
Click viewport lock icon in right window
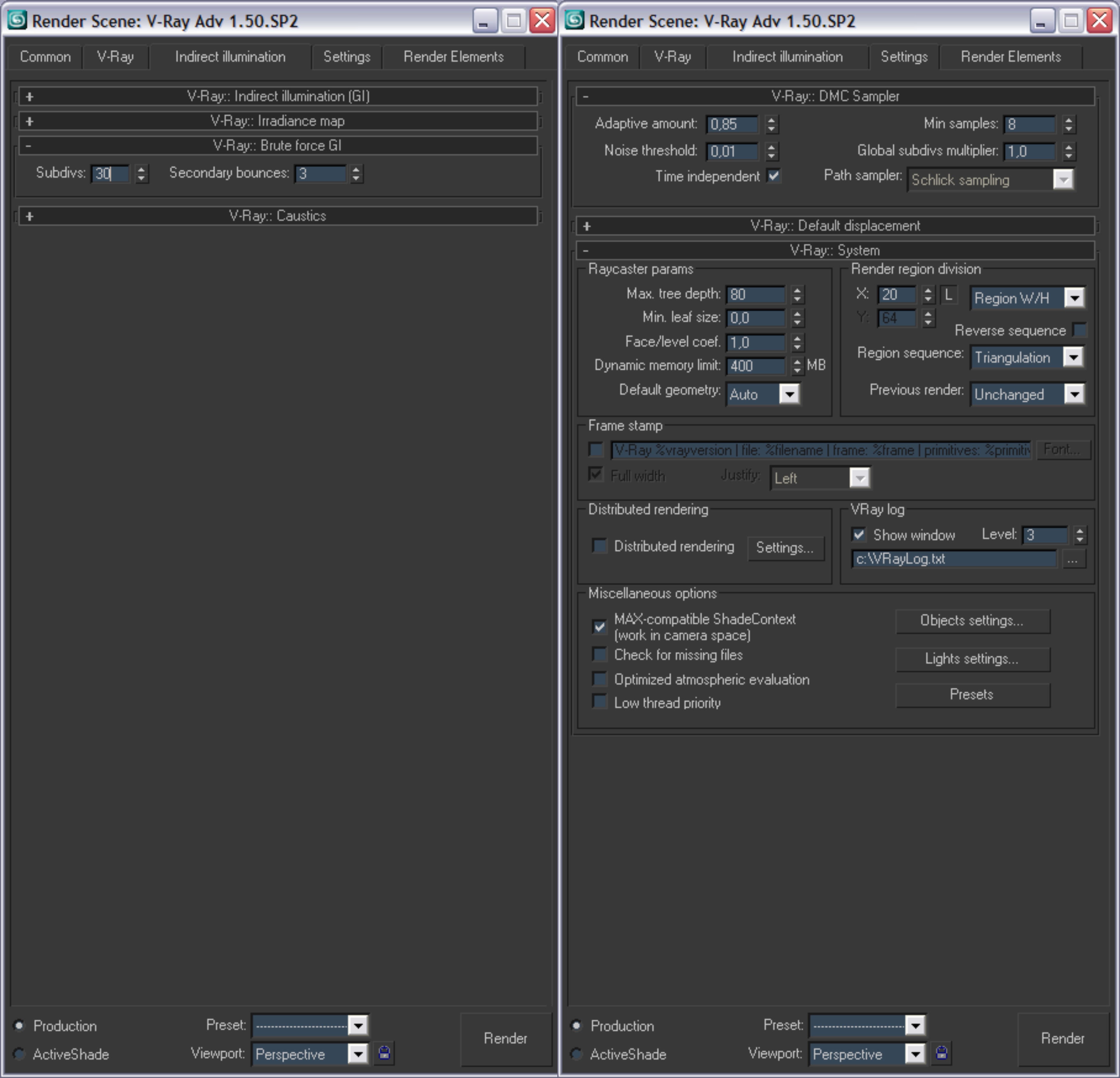point(941,1053)
